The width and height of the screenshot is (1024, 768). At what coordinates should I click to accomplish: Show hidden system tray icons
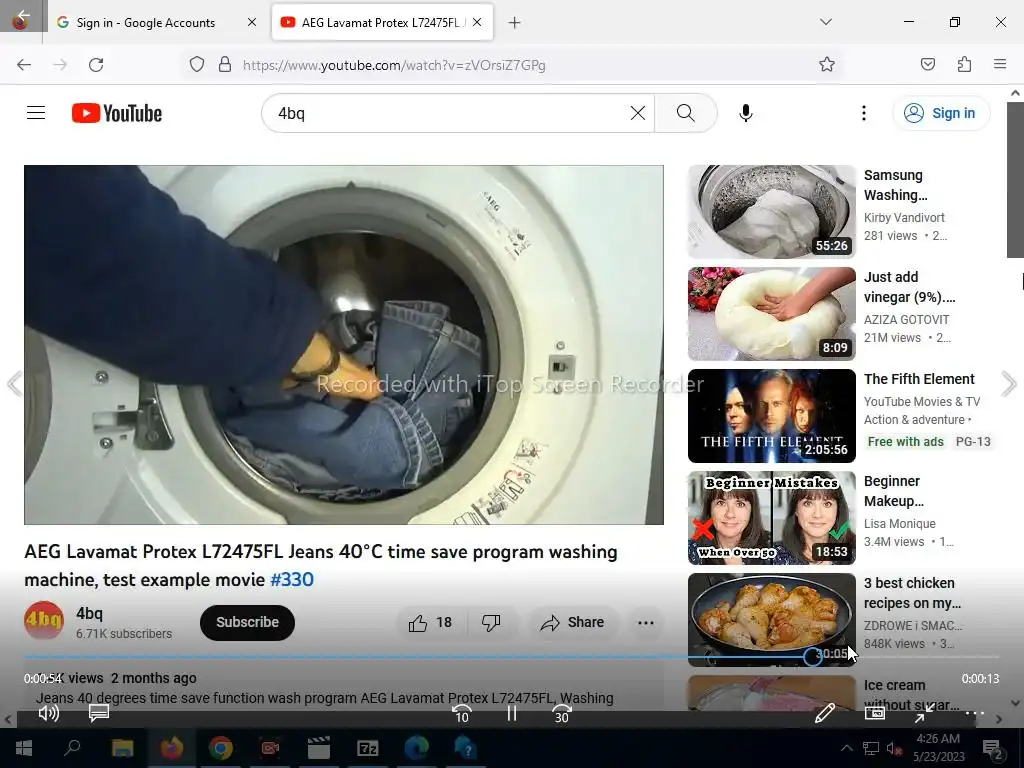(846, 748)
